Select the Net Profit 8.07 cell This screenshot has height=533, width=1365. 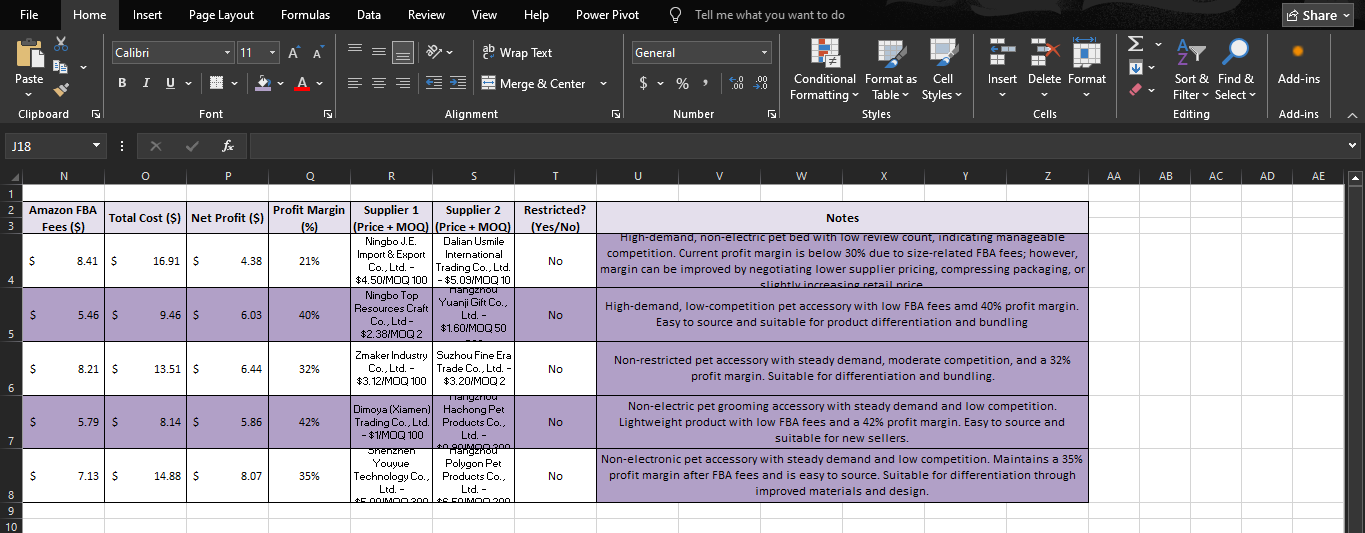(x=227, y=476)
